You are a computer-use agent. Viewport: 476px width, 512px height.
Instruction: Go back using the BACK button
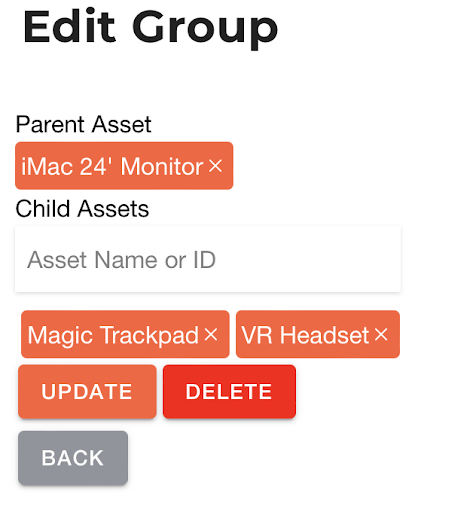click(x=73, y=458)
